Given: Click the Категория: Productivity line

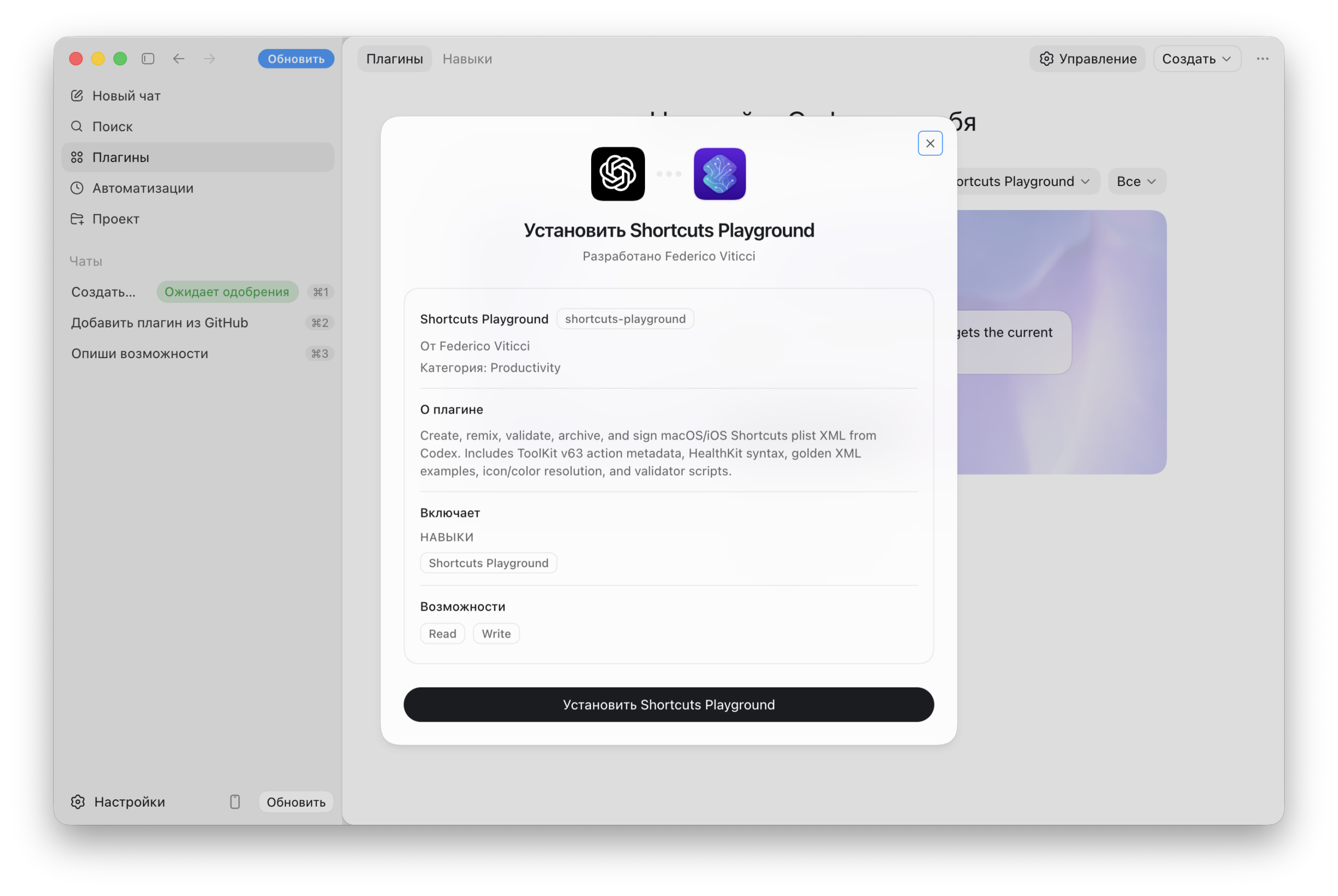Looking at the screenshot, I should coord(490,367).
